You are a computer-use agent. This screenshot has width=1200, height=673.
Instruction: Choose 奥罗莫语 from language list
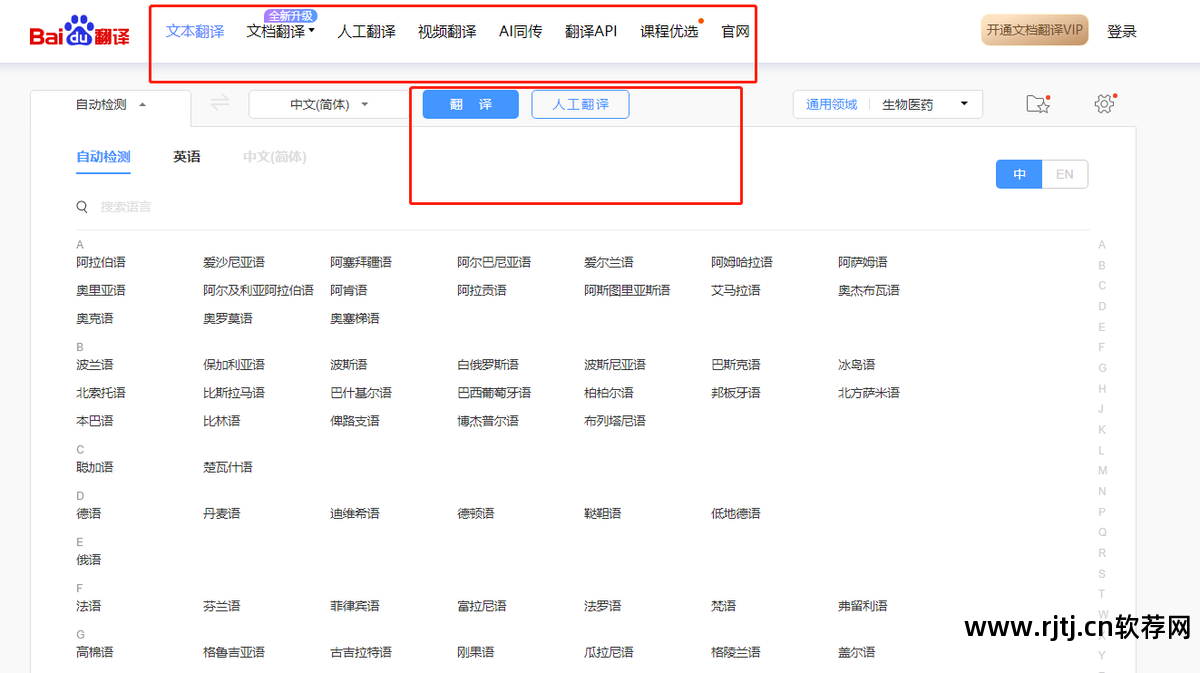click(228, 318)
